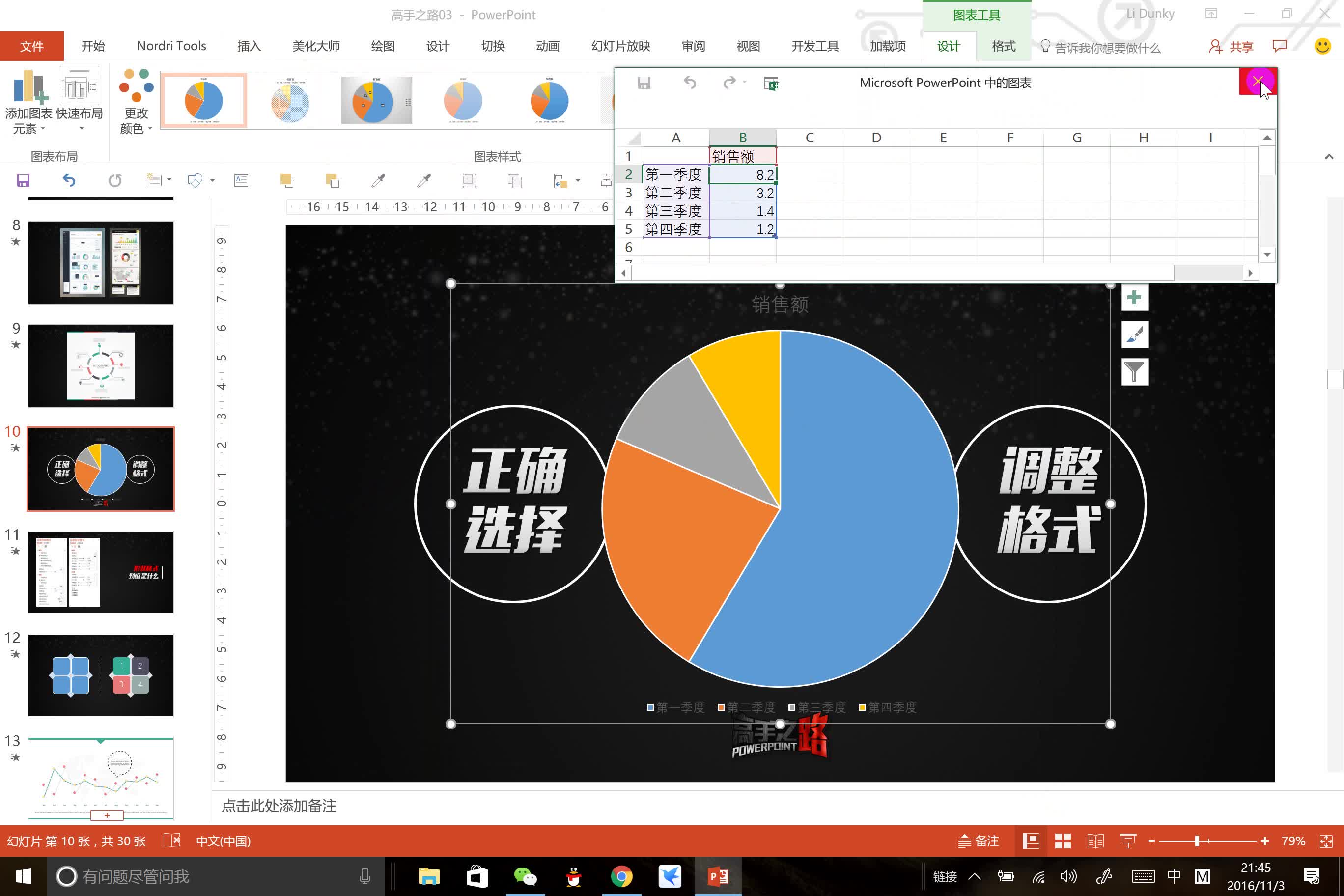This screenshot has width=1344, height=896.
Task: Select the second eyedropper tool
Action: [423, 181]
